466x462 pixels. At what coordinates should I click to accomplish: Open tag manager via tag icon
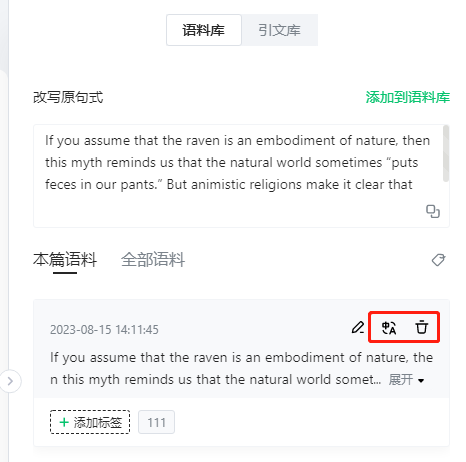(x=438, y=260)
